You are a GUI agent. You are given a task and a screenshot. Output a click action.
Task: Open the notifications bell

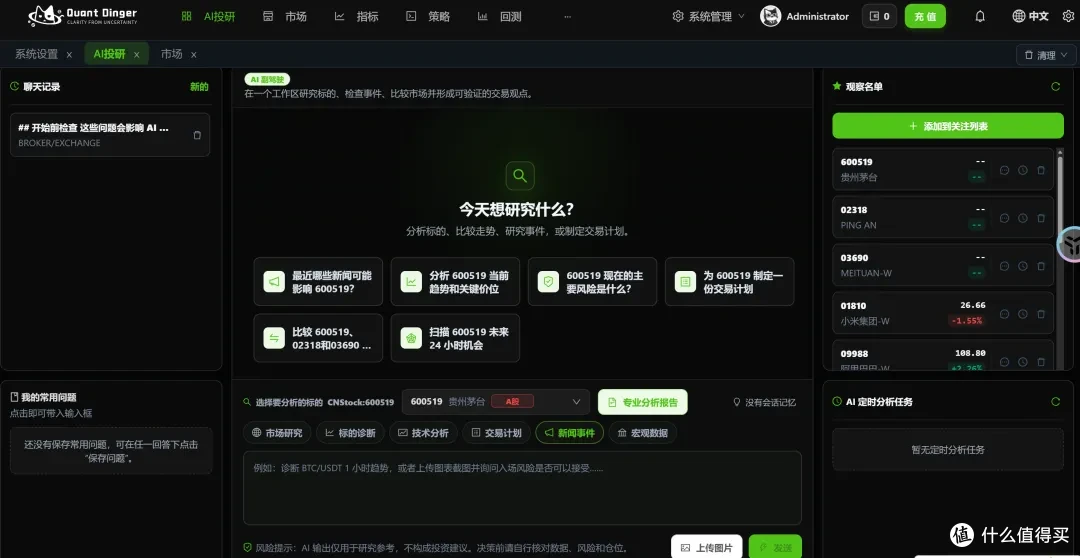tap(980, 17)
